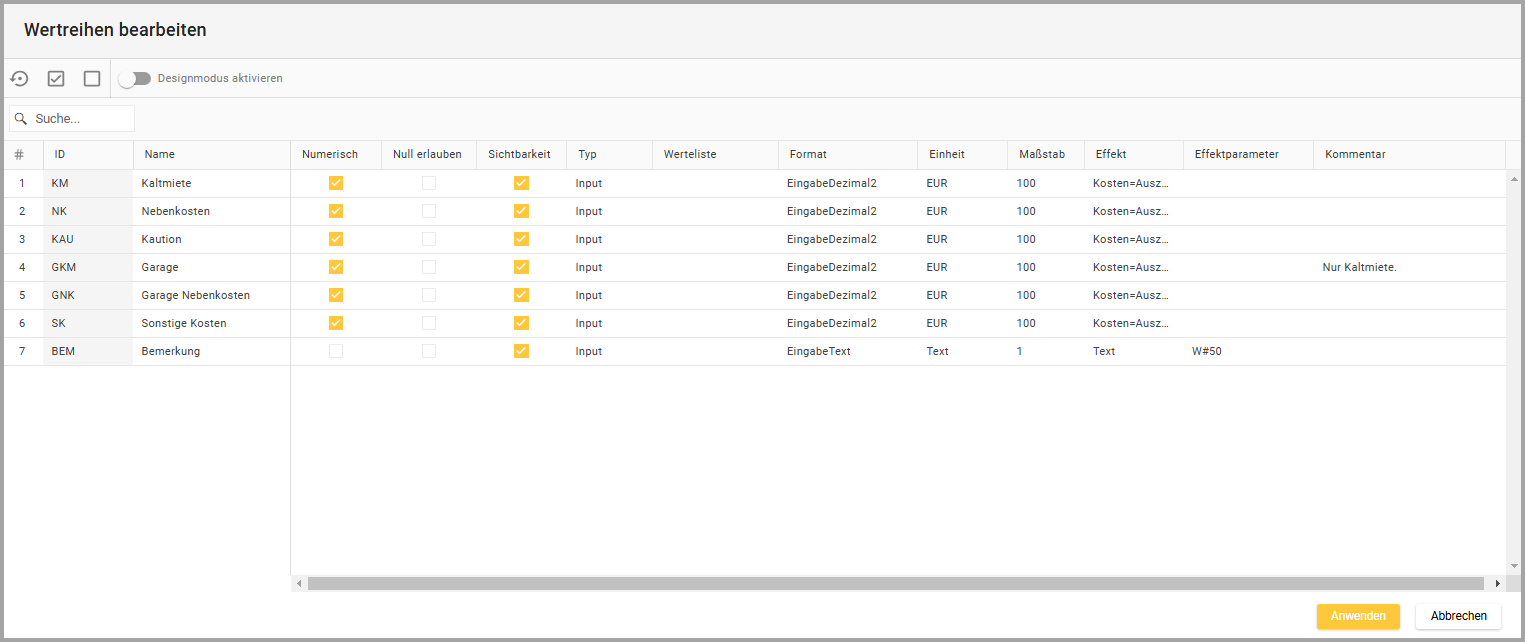Sort by the Name column header
1525x642 pixels.
160,155
